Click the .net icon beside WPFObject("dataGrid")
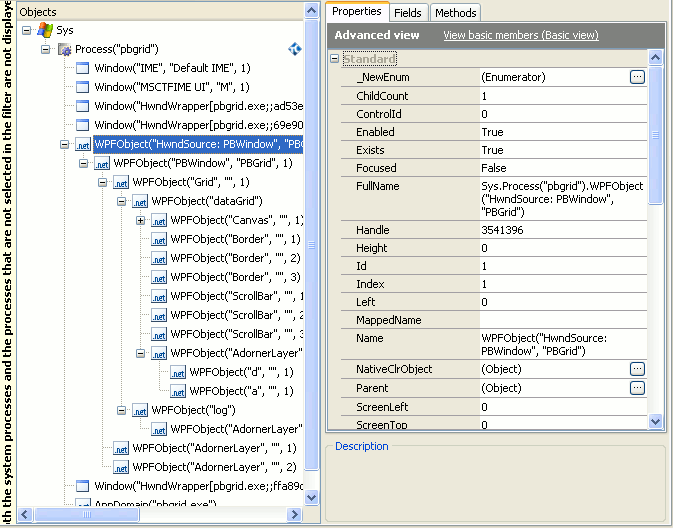The image size is (673, 529). pyautogui.click(x=140, y=201)
